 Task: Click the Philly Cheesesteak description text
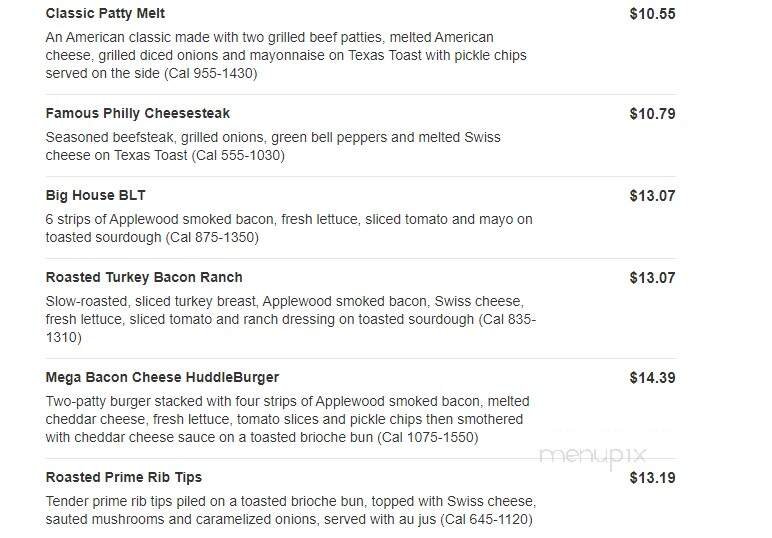[272, 146]
